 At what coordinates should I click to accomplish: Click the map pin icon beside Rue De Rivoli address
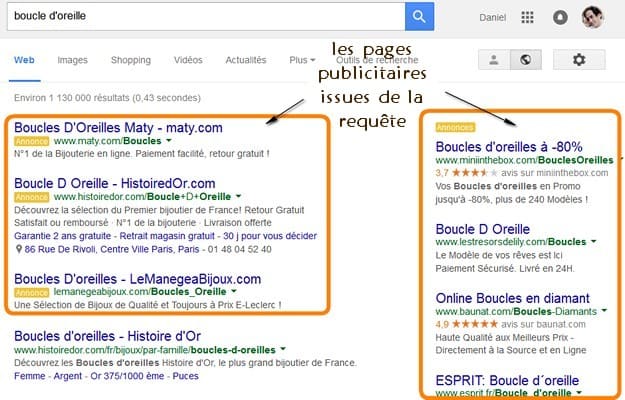(18, 249)
